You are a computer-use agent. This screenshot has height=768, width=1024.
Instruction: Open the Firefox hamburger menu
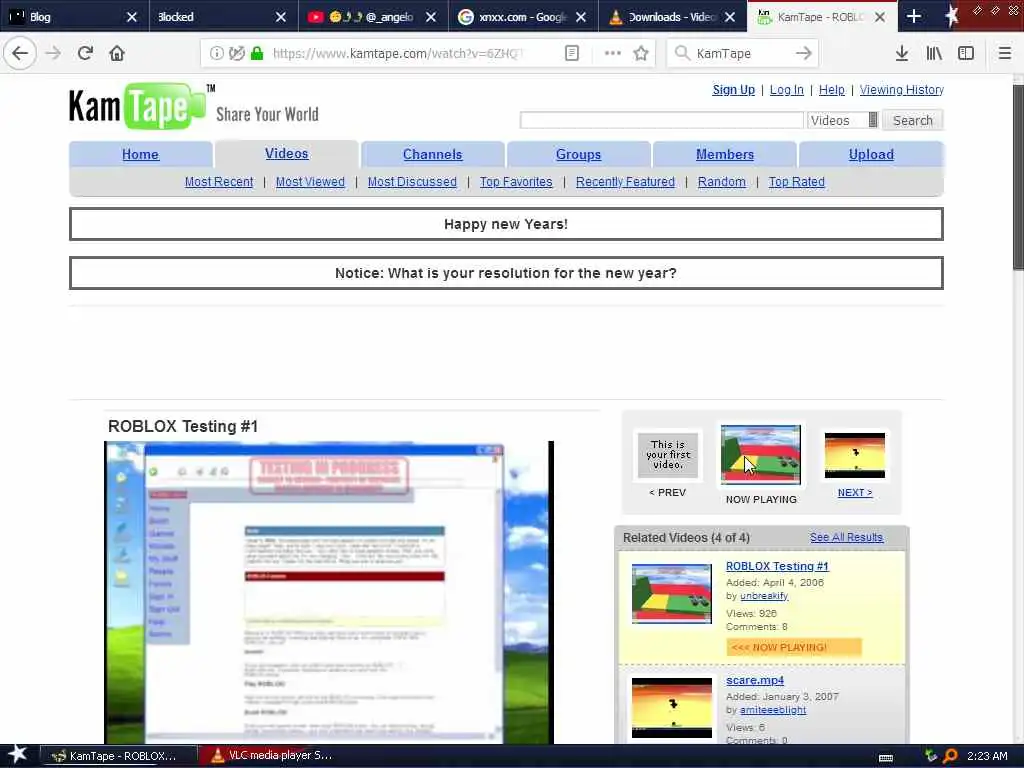1004,54
